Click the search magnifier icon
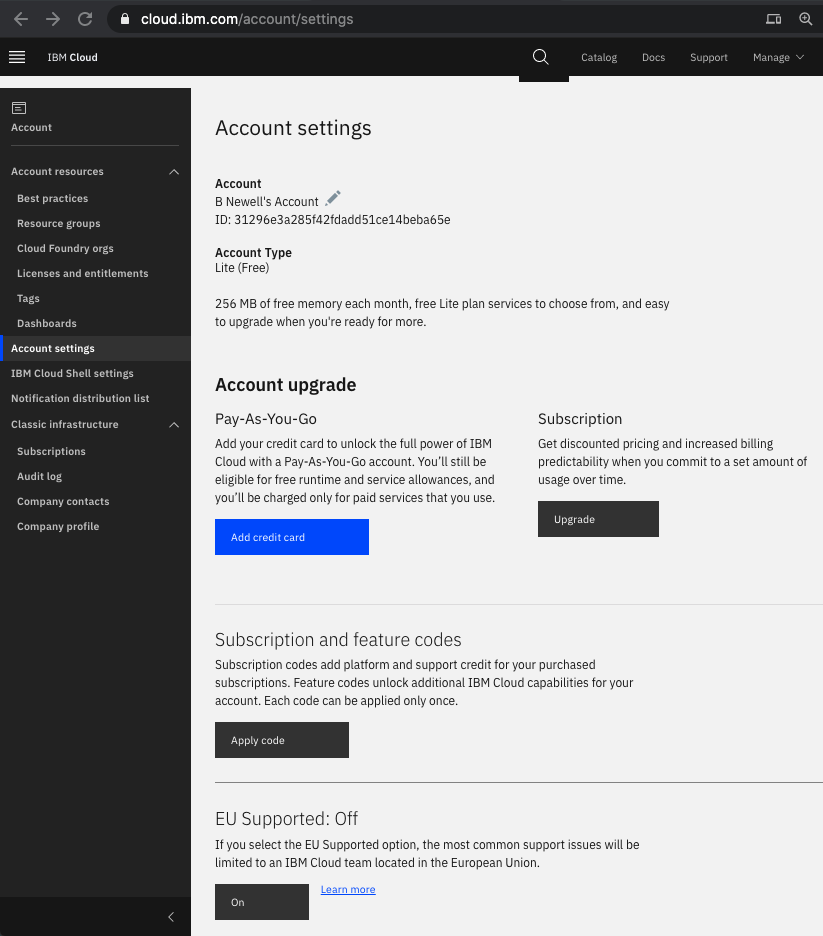823x936 pixels. (541, 57)
